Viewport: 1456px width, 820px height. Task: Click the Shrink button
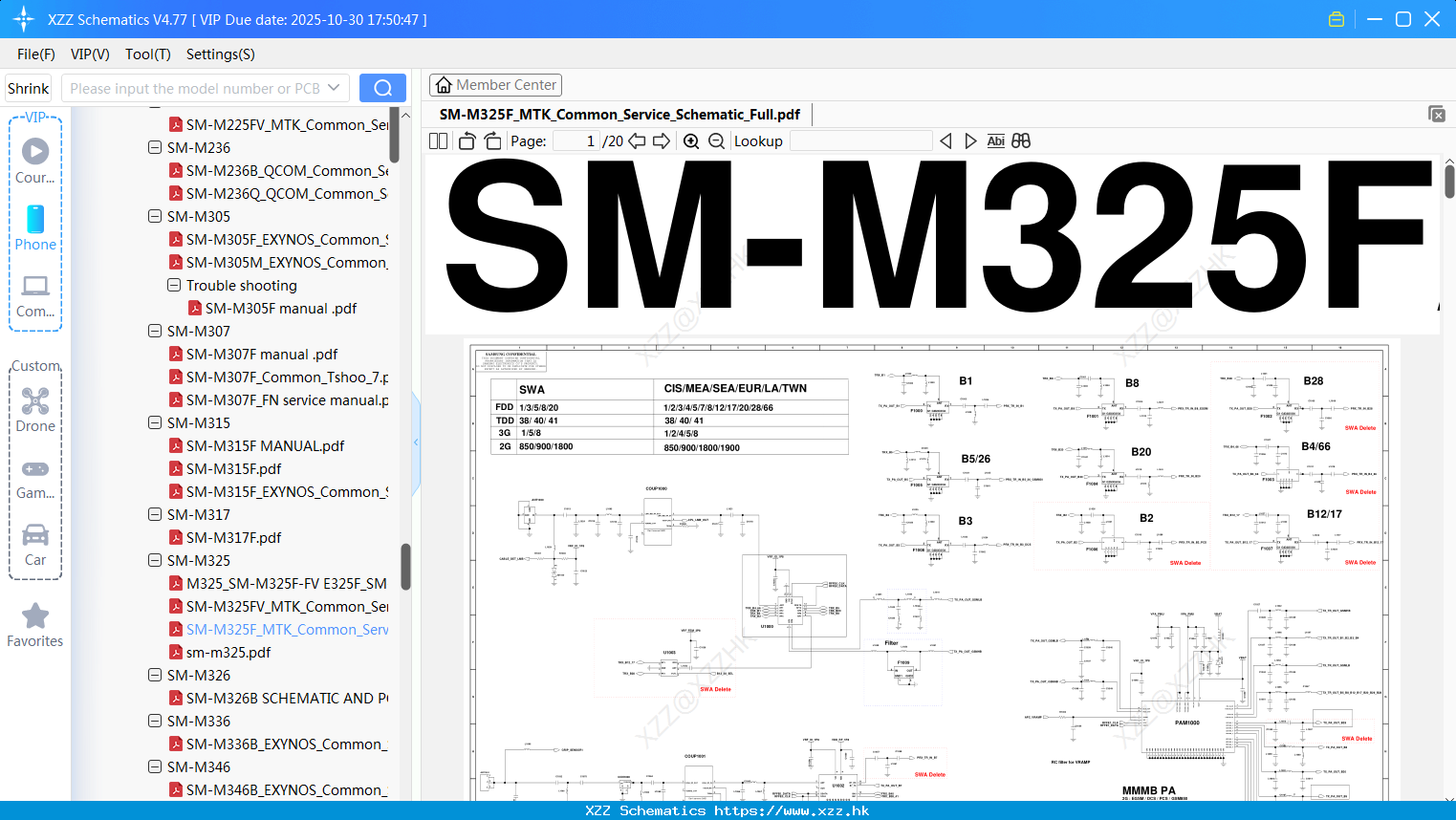click(x=28, y=87)
